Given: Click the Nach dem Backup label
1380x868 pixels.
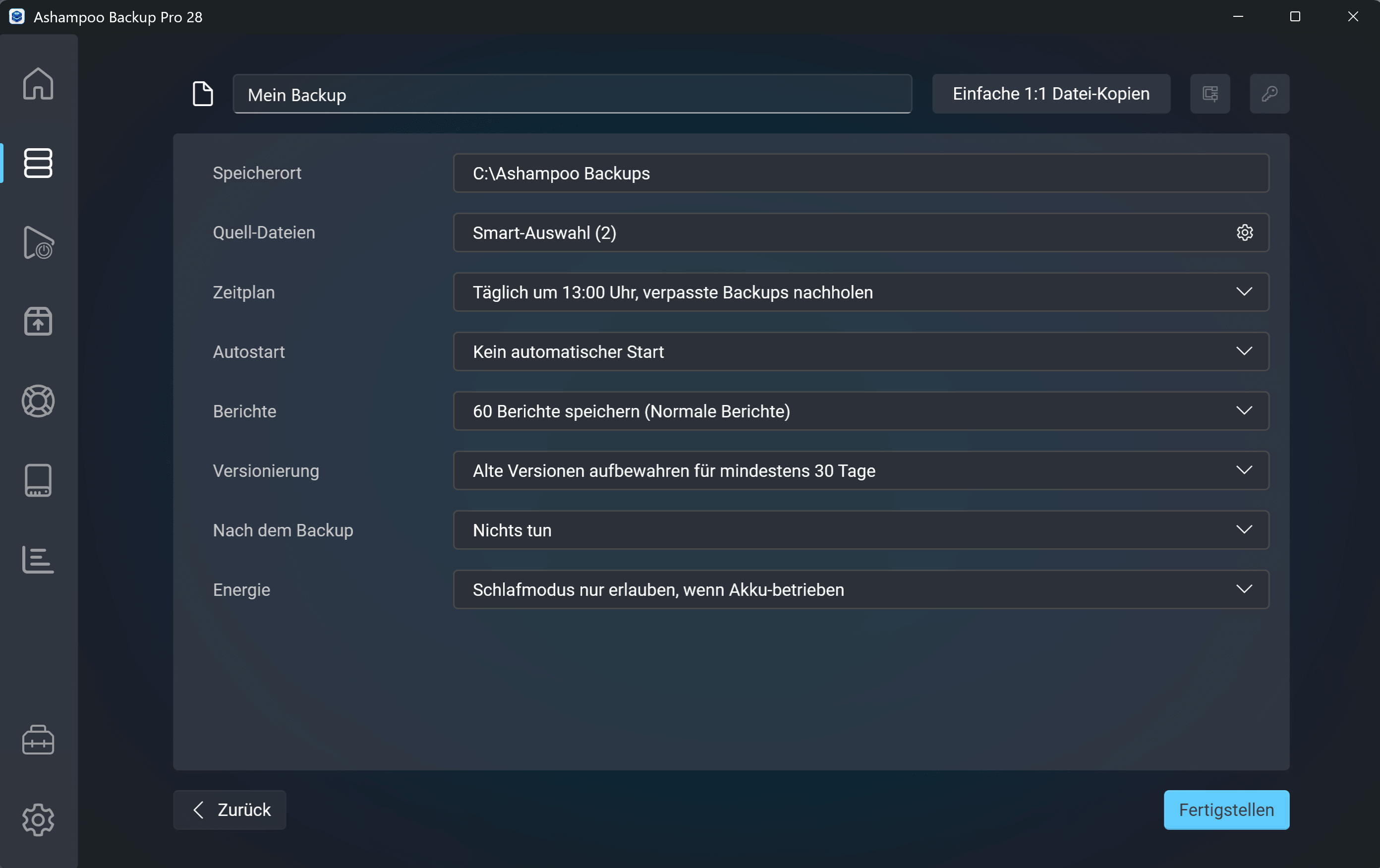Looking at the screenshot, I should coord(283,530).
